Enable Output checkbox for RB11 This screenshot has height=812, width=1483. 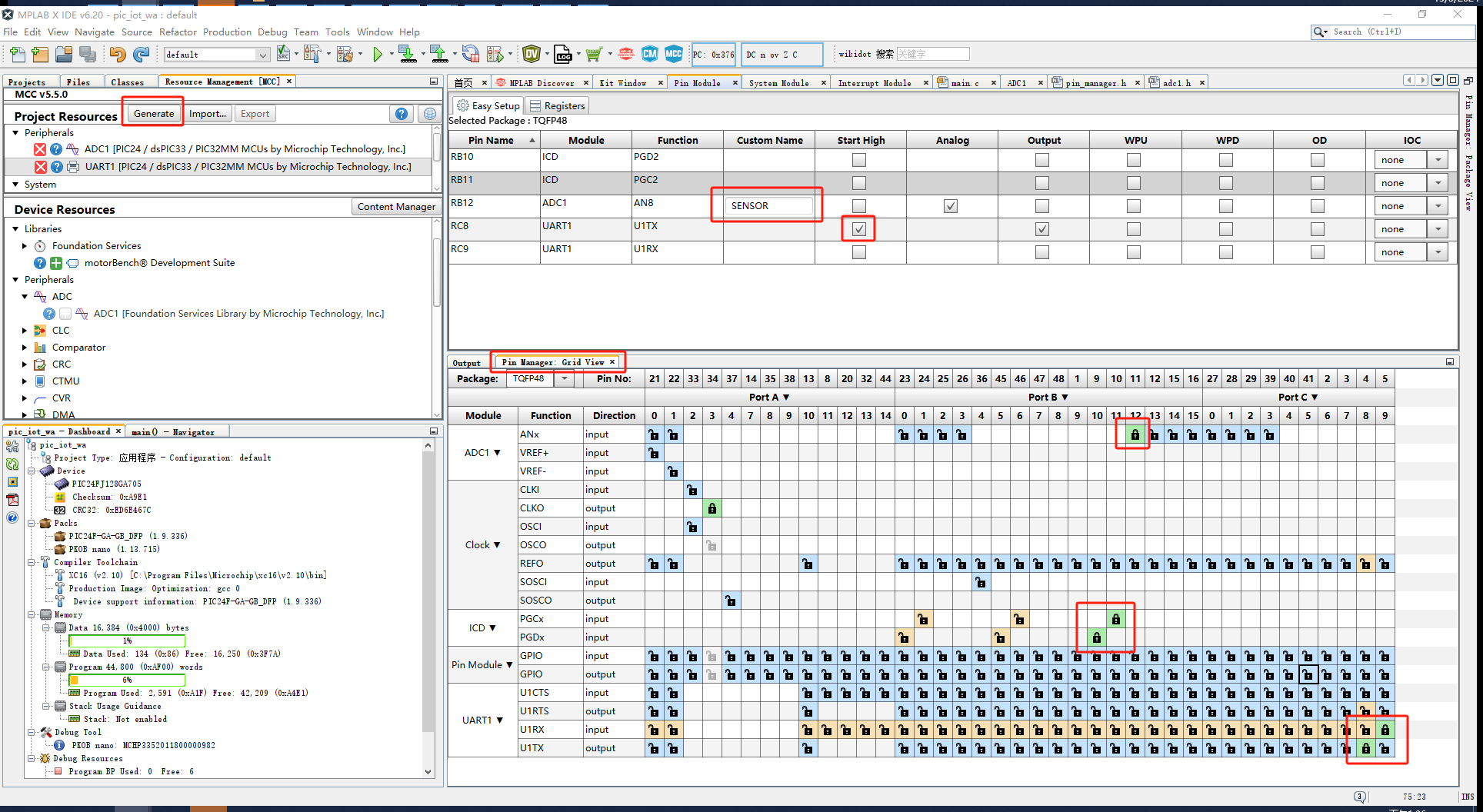1042,183
